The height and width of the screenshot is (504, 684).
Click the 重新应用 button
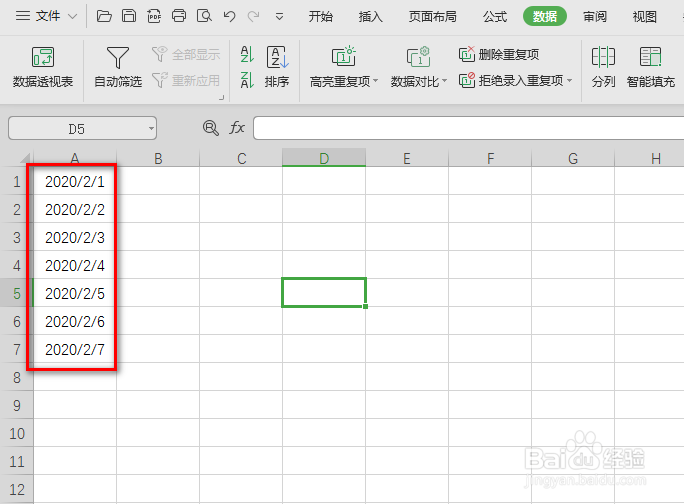coord(186,80)
